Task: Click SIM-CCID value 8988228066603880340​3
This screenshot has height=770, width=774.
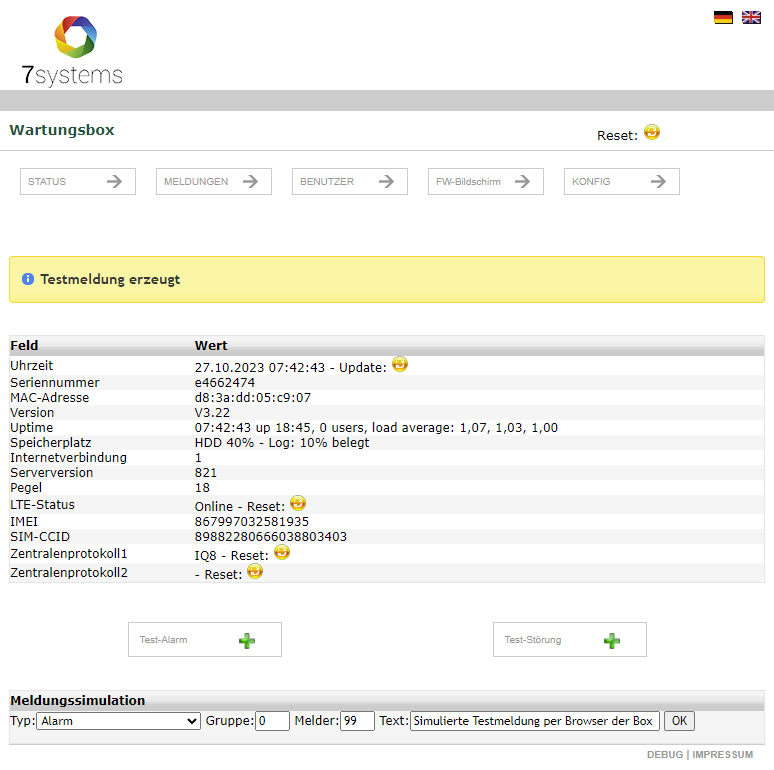Action: 271,537
